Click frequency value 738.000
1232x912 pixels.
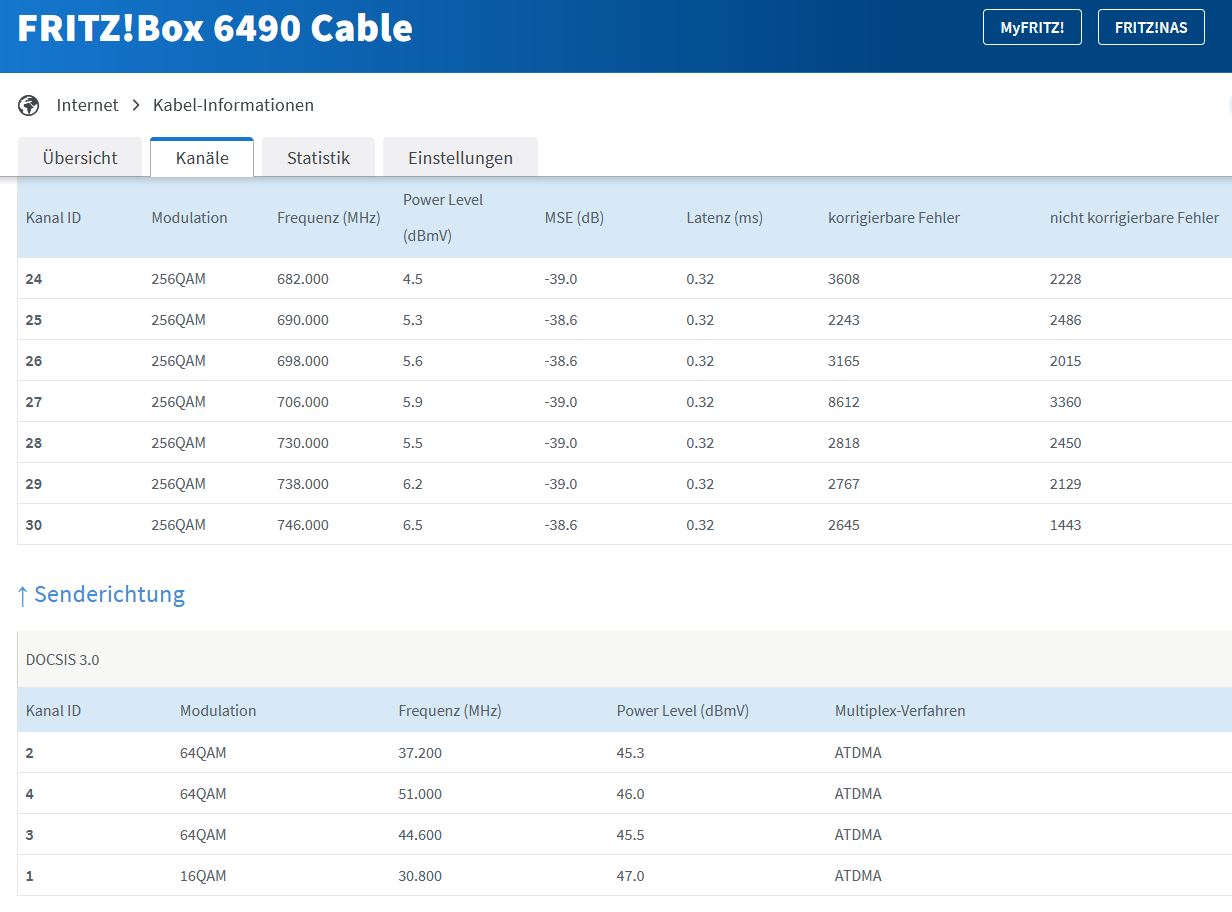point(303,484)
